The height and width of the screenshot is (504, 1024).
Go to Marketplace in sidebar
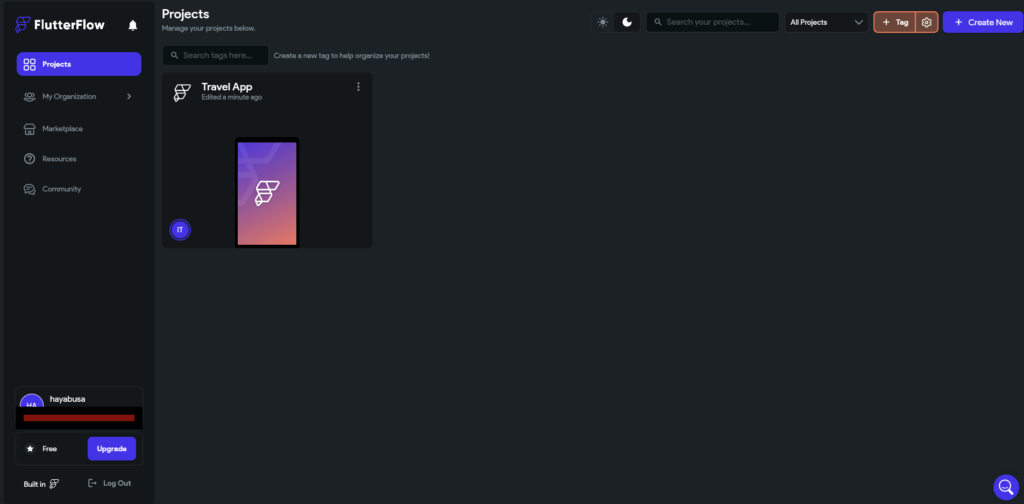62,129
